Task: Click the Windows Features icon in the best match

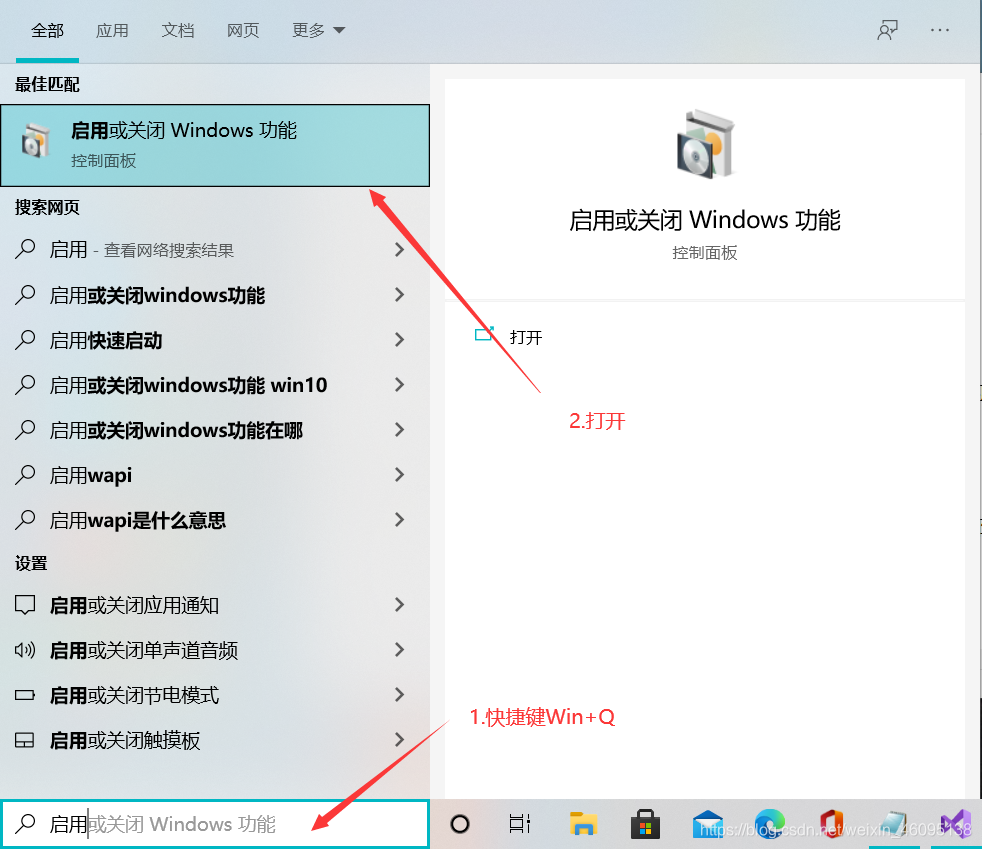Action: tap(35, 141)
